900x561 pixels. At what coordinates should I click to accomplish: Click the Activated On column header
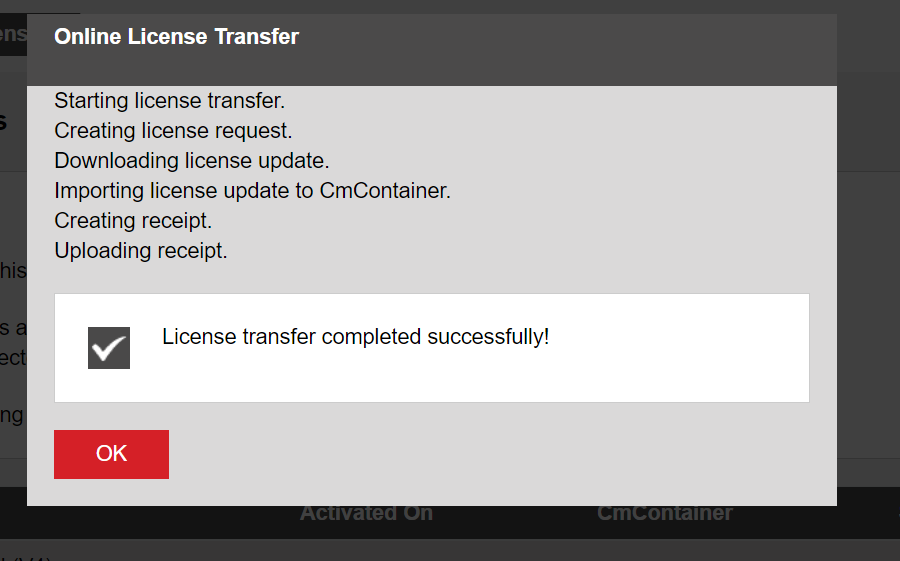coord(366,513)
